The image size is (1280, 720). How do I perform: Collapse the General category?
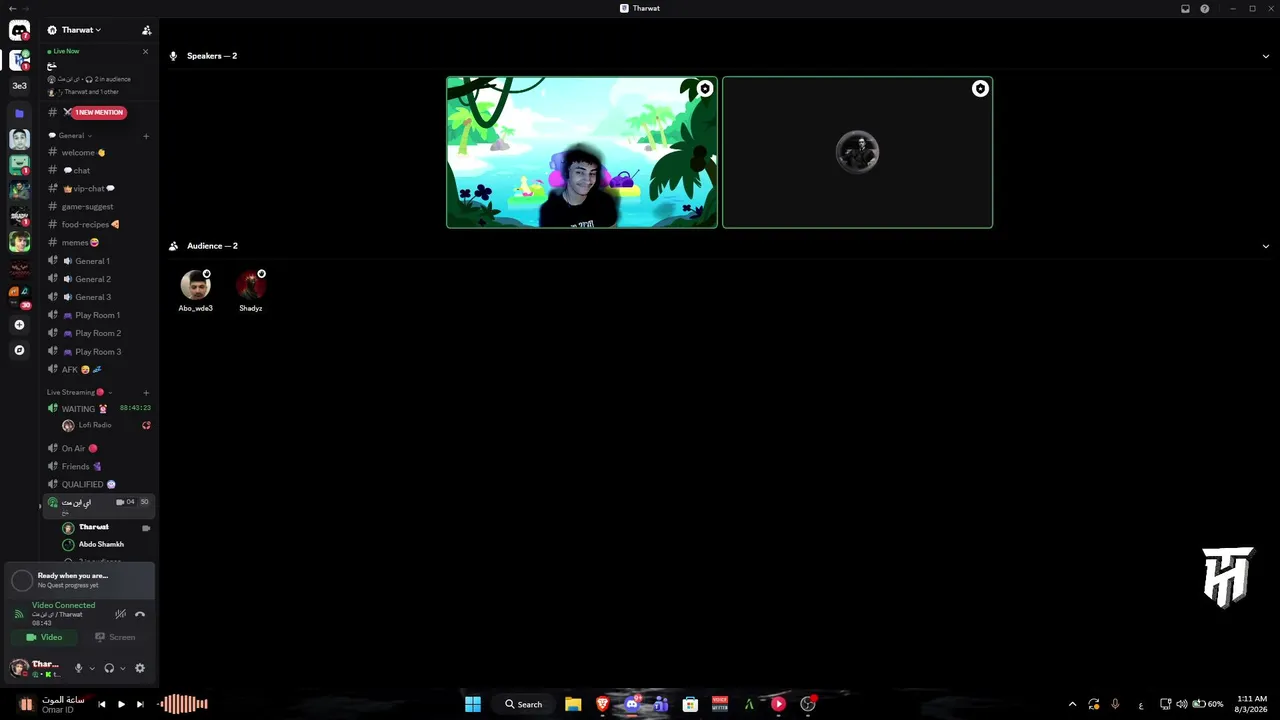click(71, 136)
